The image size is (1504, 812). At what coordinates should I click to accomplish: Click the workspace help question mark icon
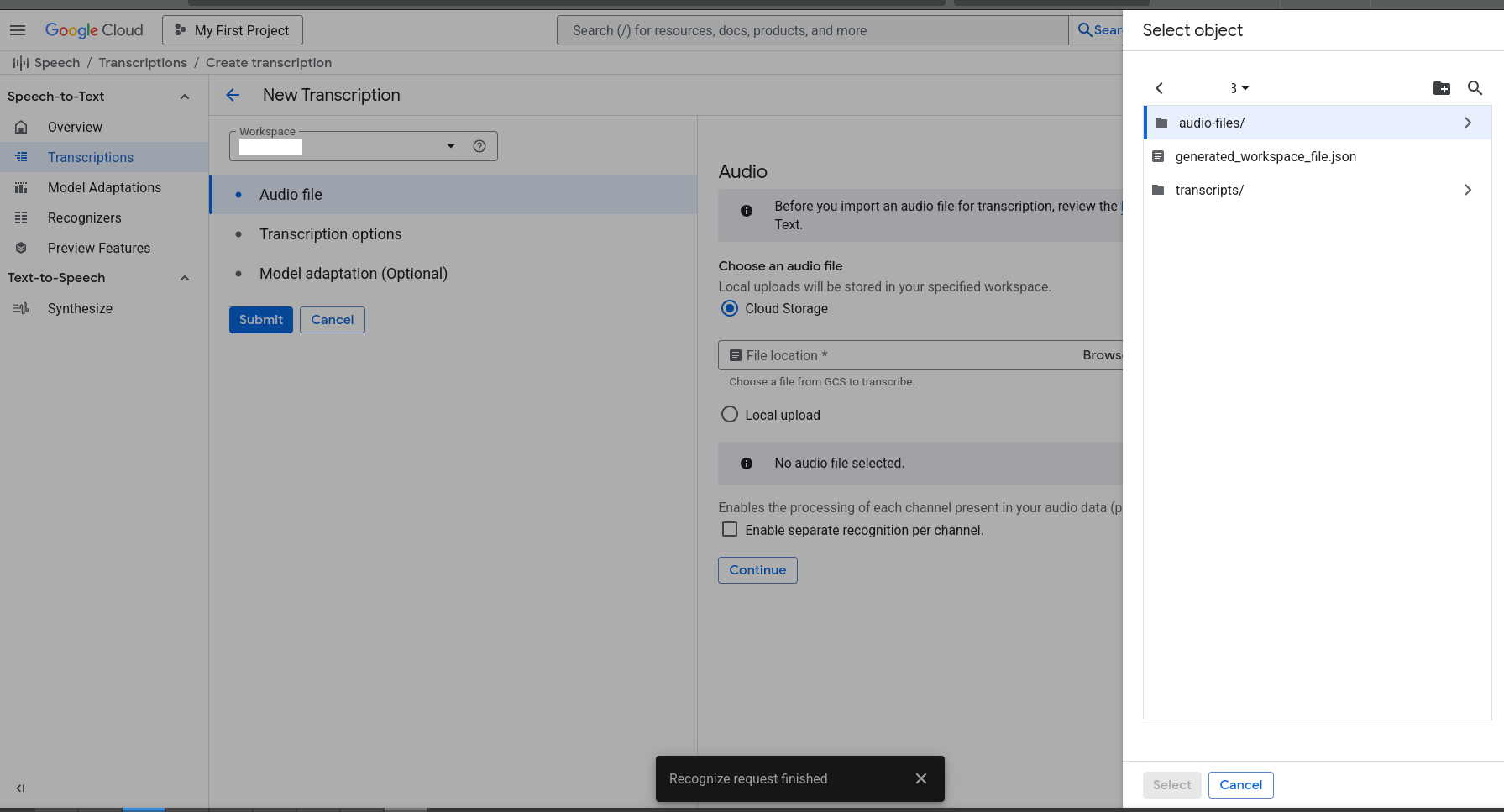click(x=479, y=146)
